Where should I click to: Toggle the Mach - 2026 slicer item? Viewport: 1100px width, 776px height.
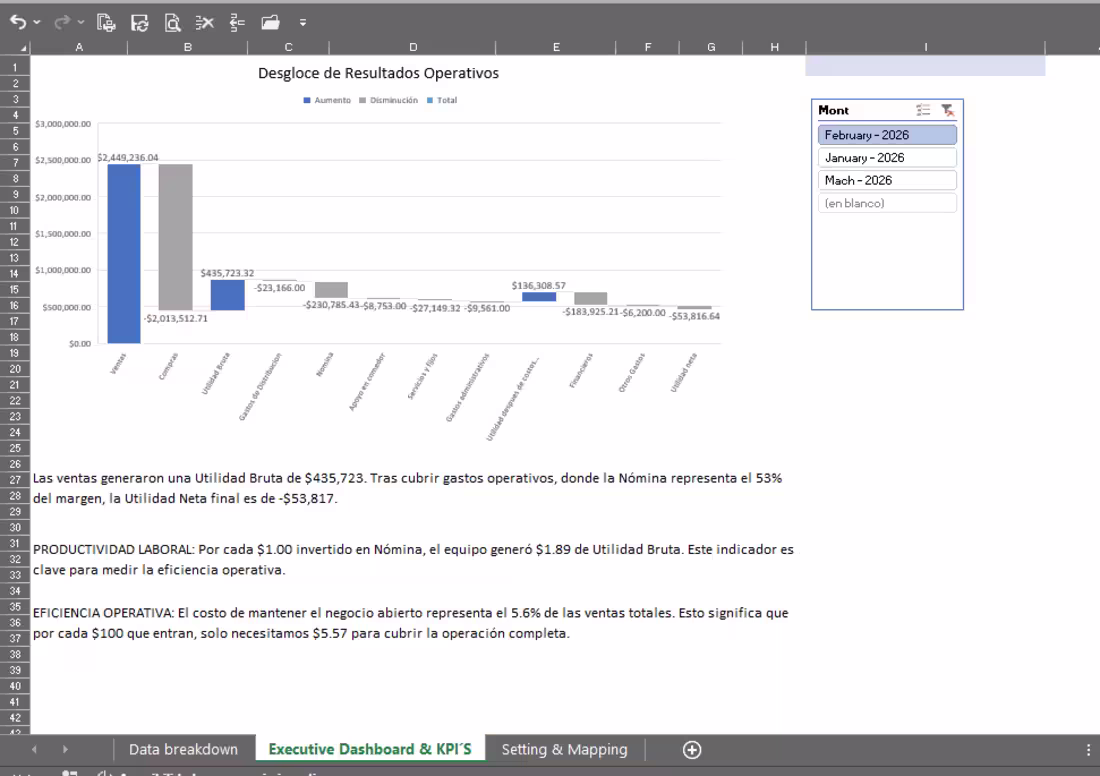[887, 180]
